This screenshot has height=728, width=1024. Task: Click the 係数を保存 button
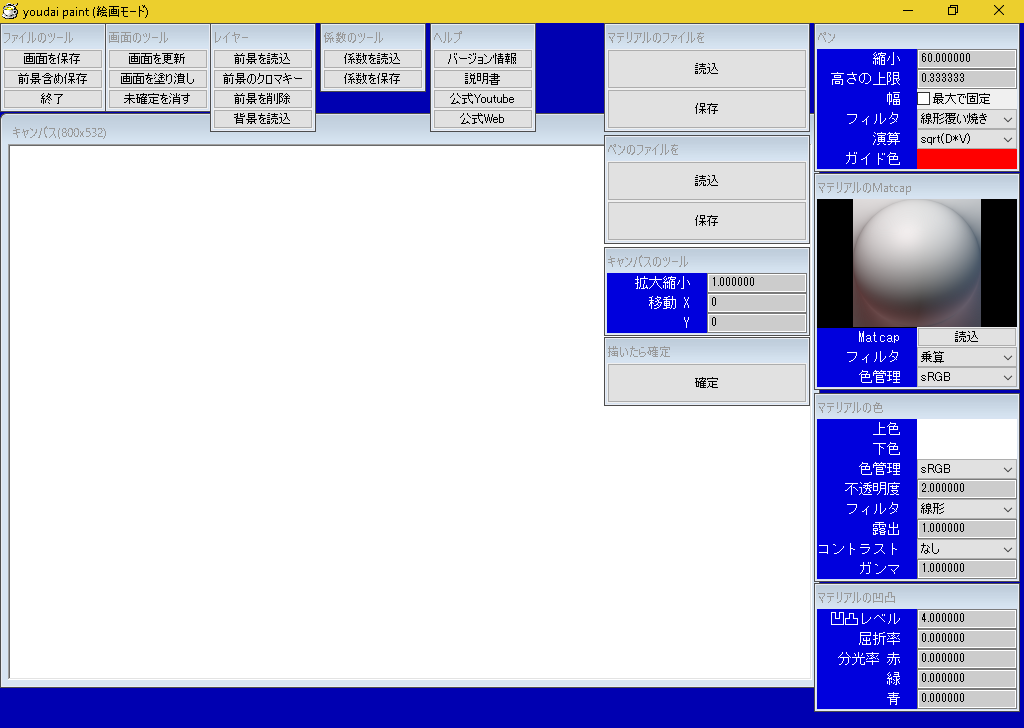(x=372, y=79)
